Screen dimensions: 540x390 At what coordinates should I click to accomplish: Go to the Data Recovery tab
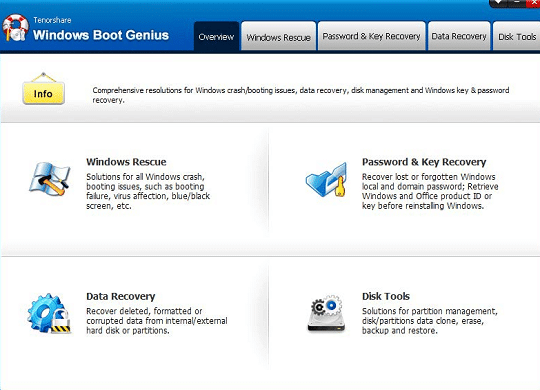pyautogui.click(x=459, y=36)
